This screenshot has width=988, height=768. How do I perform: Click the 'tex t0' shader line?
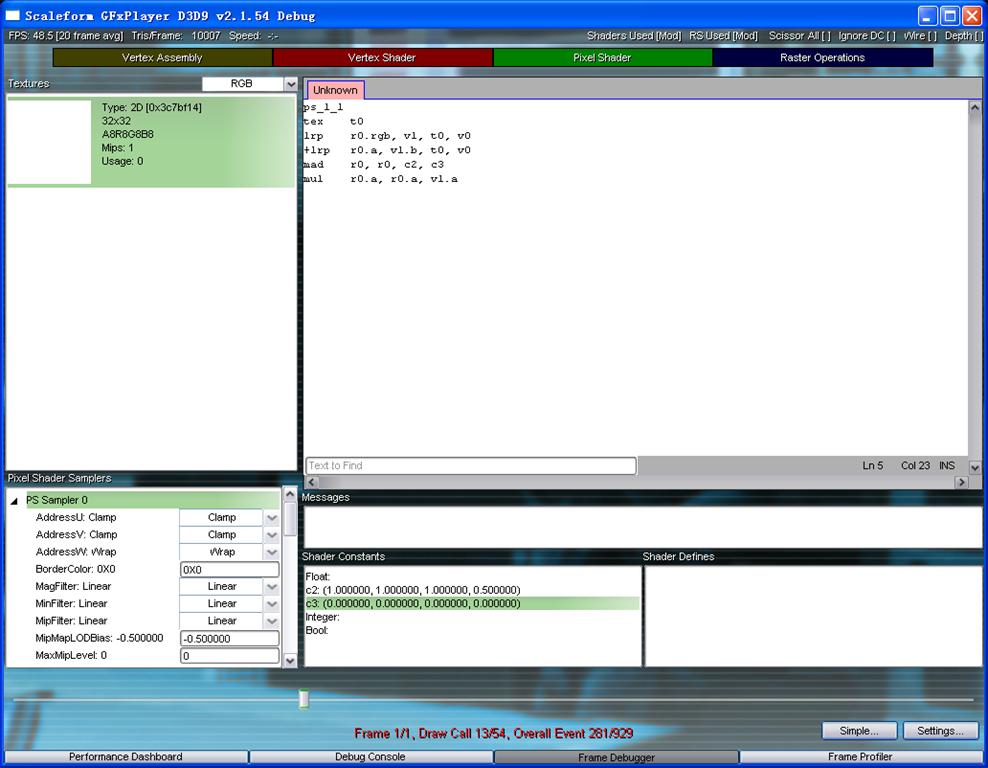[333, 122]
